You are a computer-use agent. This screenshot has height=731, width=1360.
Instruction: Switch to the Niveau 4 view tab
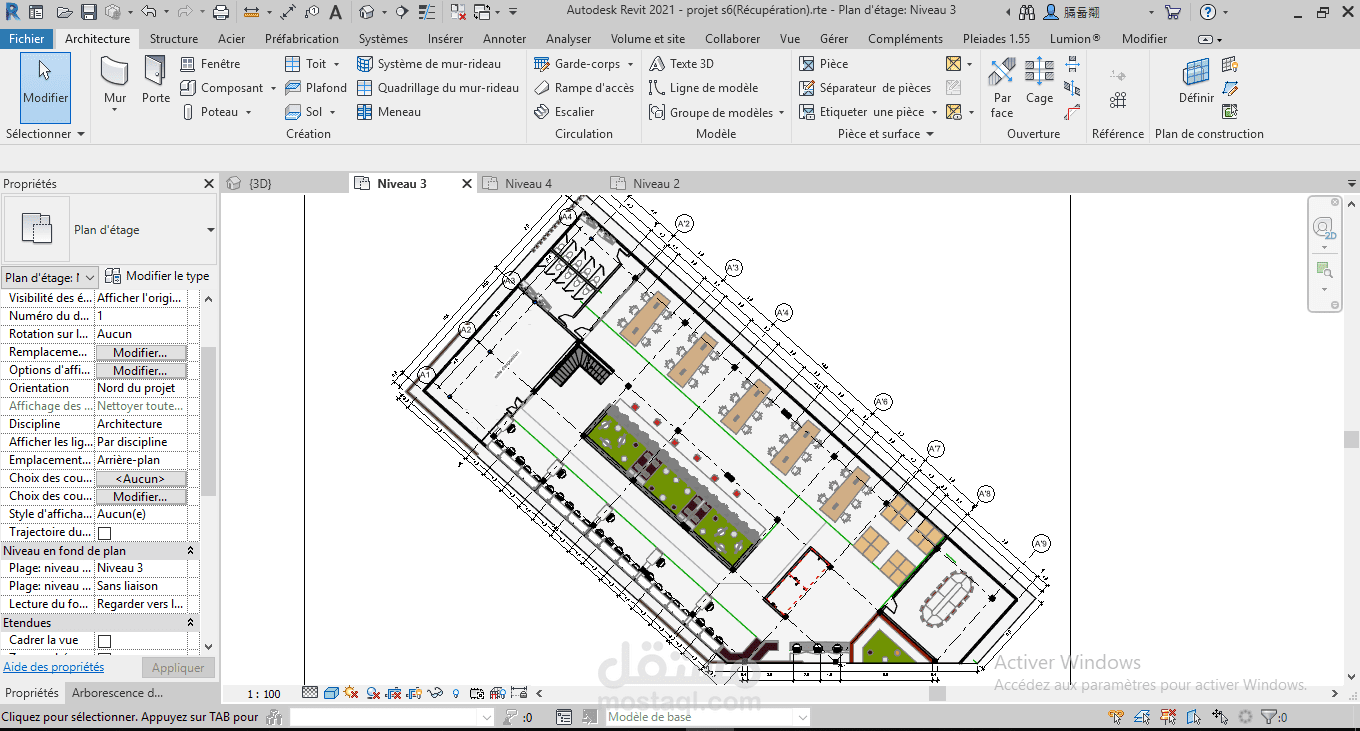pyautogui.click(x=528, y=184)
